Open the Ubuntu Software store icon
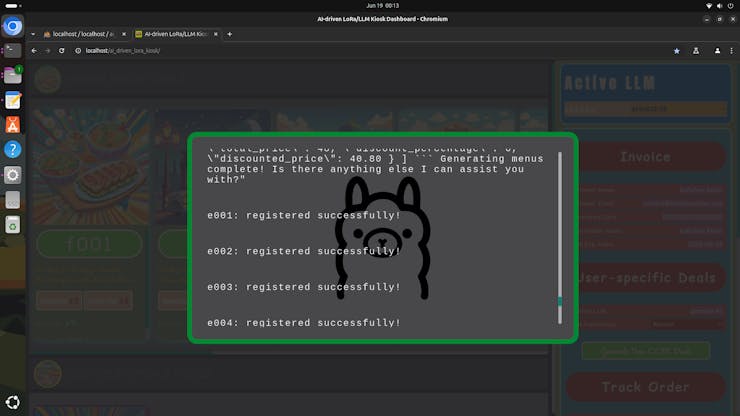Viewport: 740px width, 416px height. [x=13, y=125]
